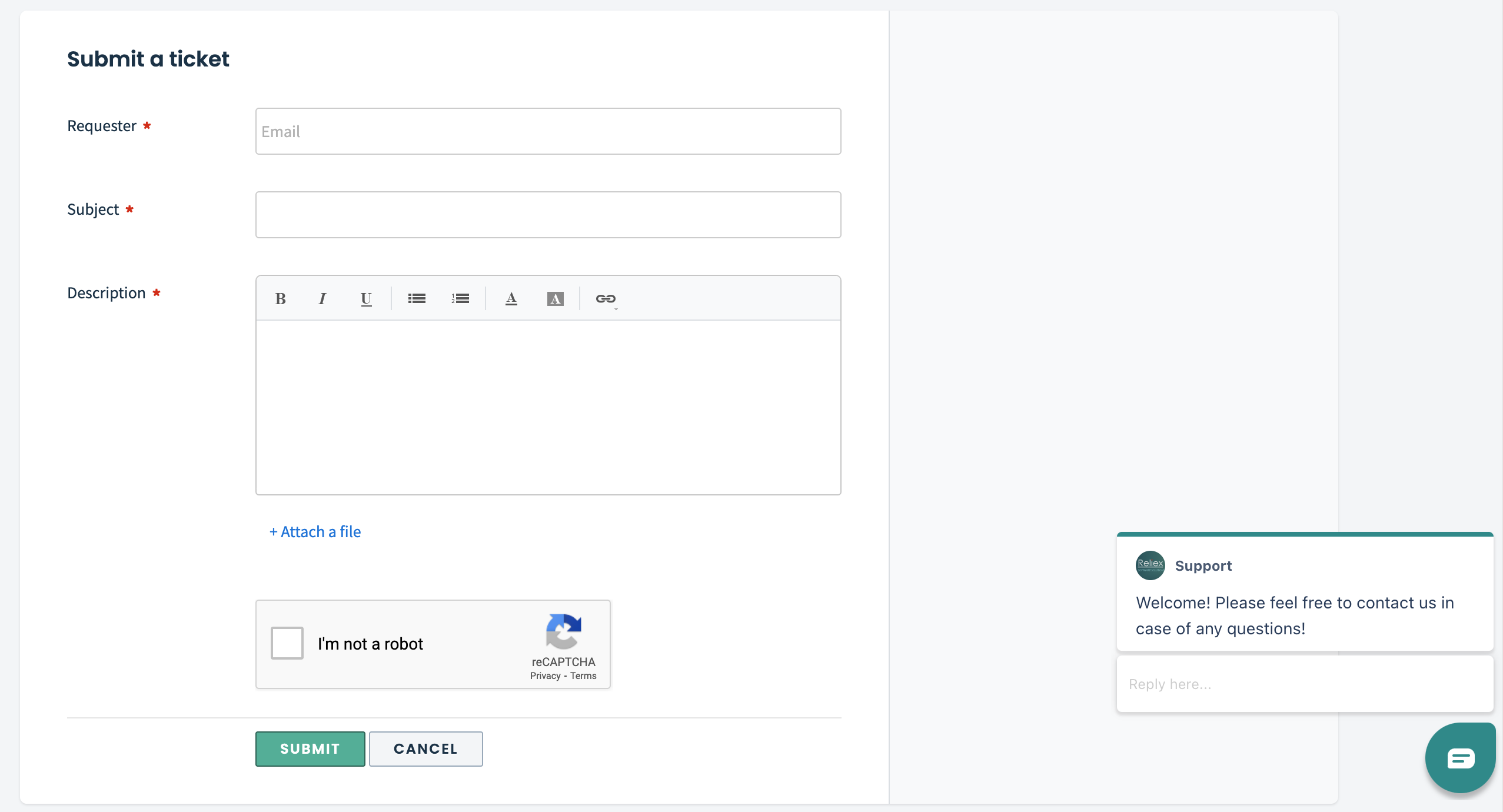
Task: Toggle underline formatting in the editor toolbar
Action: pyautogui.click(x=366, y=299)
